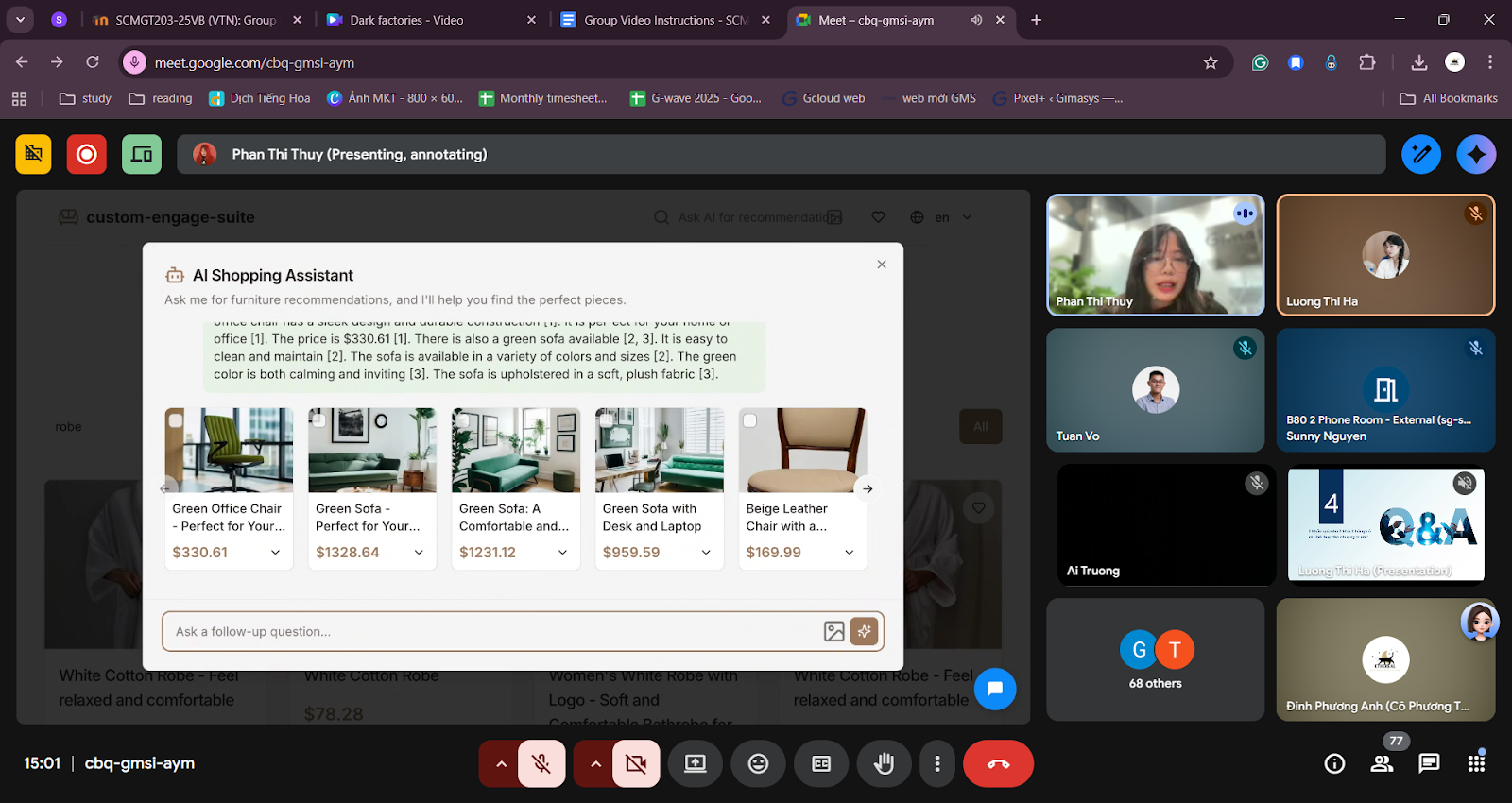
Task: Open the Monthly timesheet bookmark
Action: click(543, 98)
